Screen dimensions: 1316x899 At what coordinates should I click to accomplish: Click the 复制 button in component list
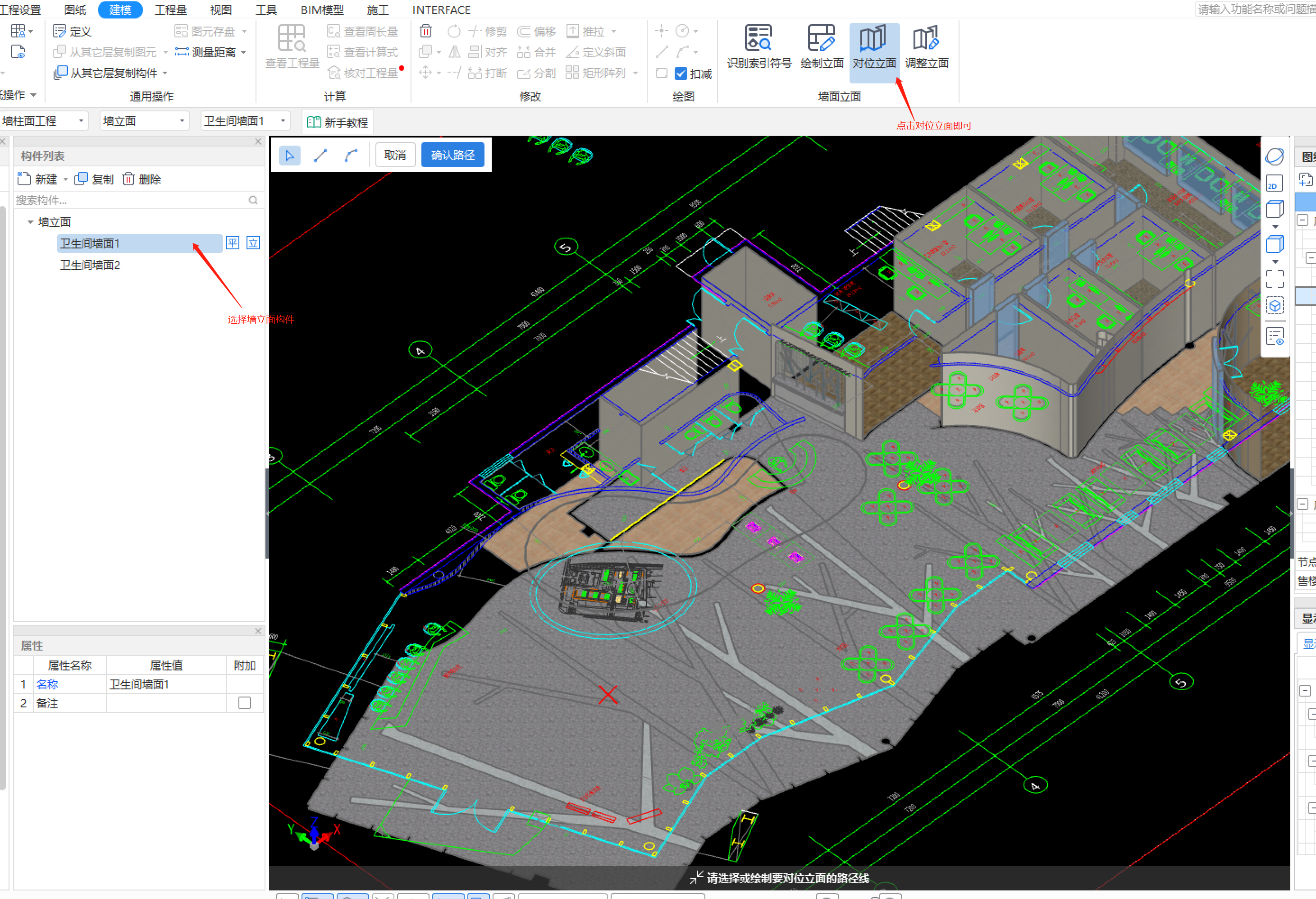coord(95,179)
